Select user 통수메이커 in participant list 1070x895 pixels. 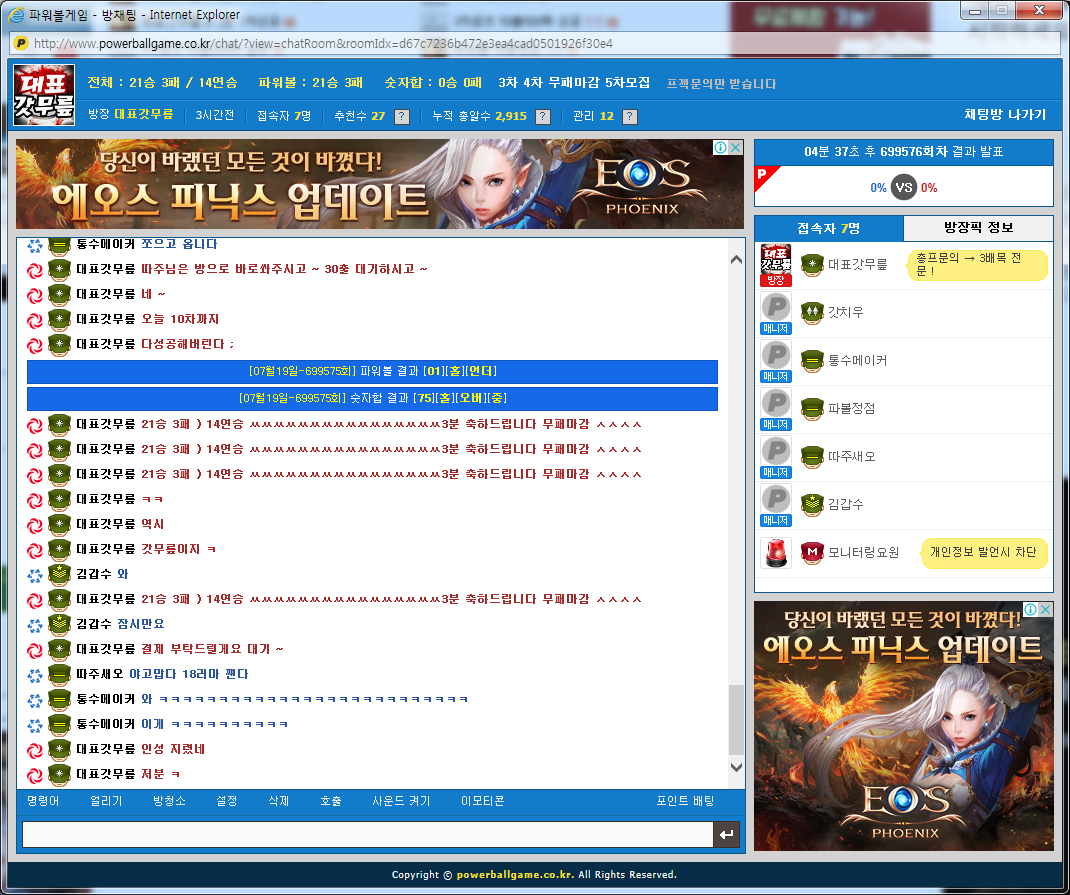coord(858,360)
